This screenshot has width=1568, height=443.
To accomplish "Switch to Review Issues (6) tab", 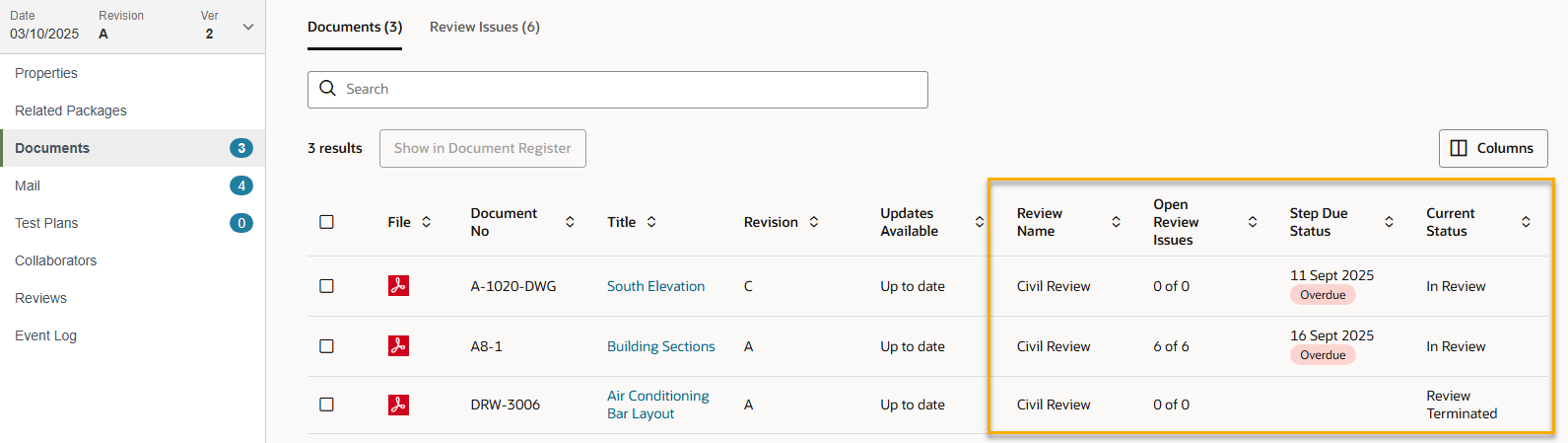I will click(485, 27).
